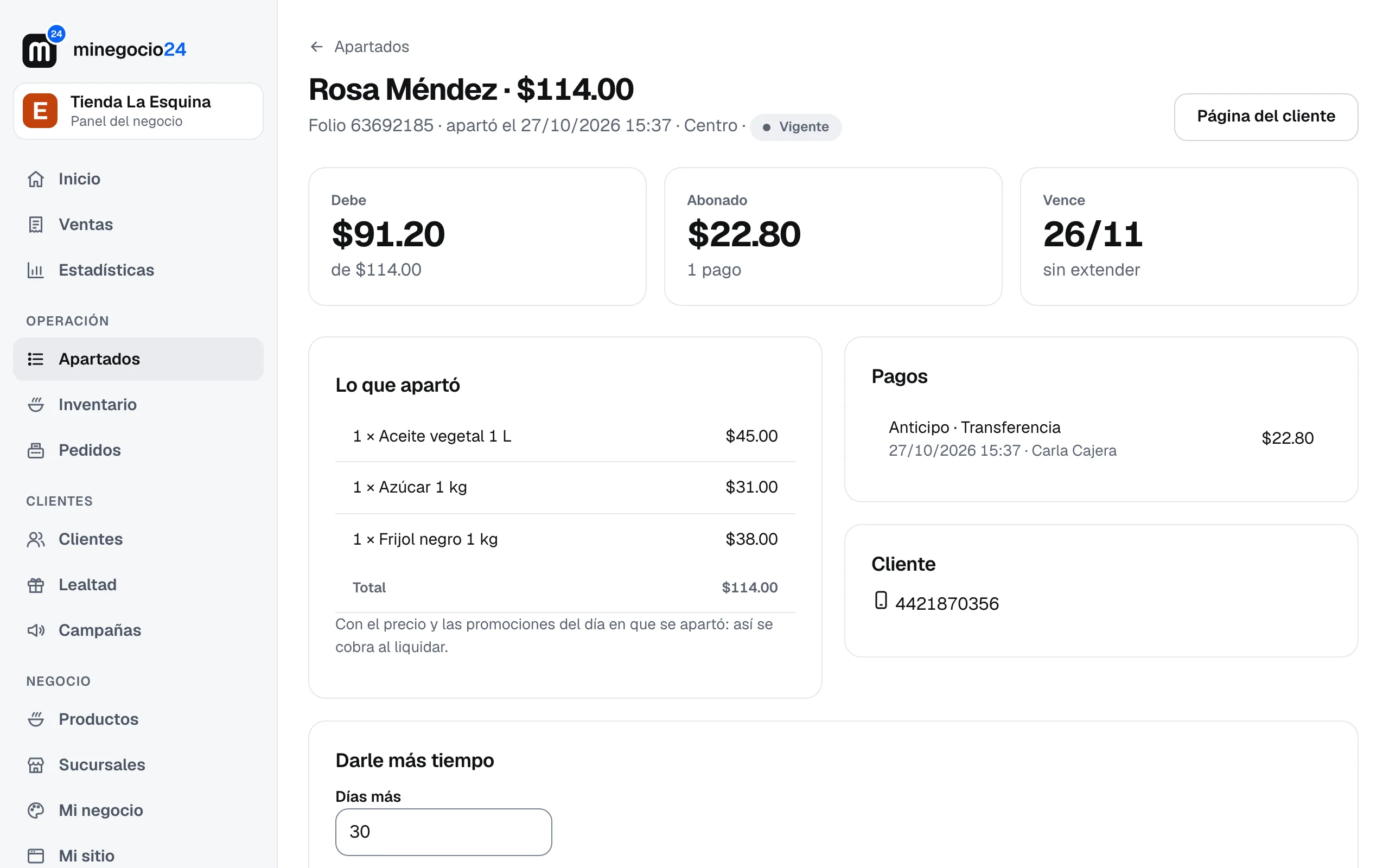
Task: Click the Pedidos printer icon
Action: (x=36, y=450)
